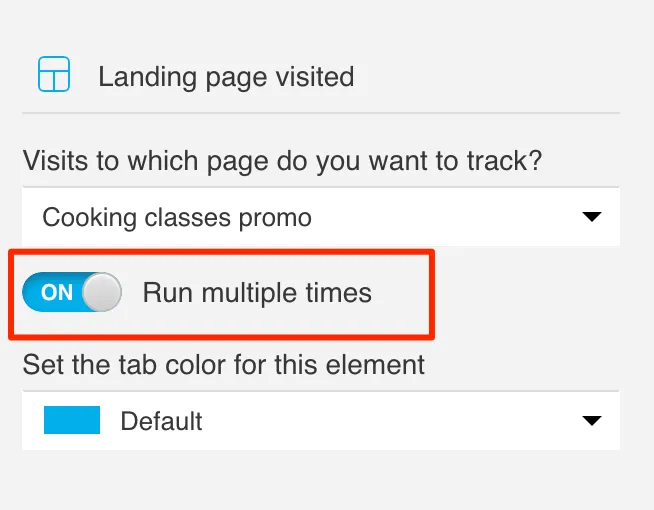This screenshot has width=654, height=510.
Task: Click the "Default" color option text
Action: pos(161,421)
